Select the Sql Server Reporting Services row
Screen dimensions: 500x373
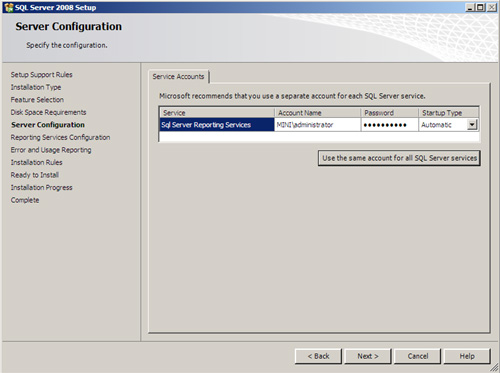click(217, 125)
